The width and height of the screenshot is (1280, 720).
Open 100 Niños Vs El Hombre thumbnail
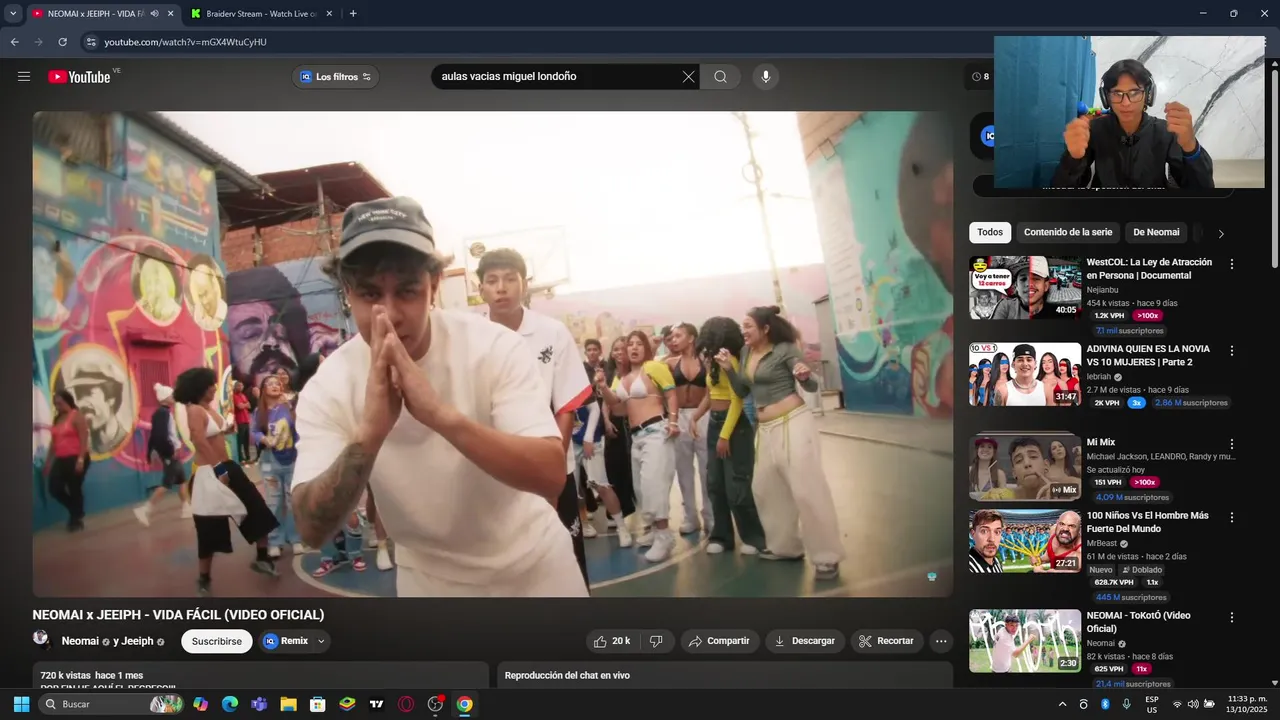pos(1025,541)
